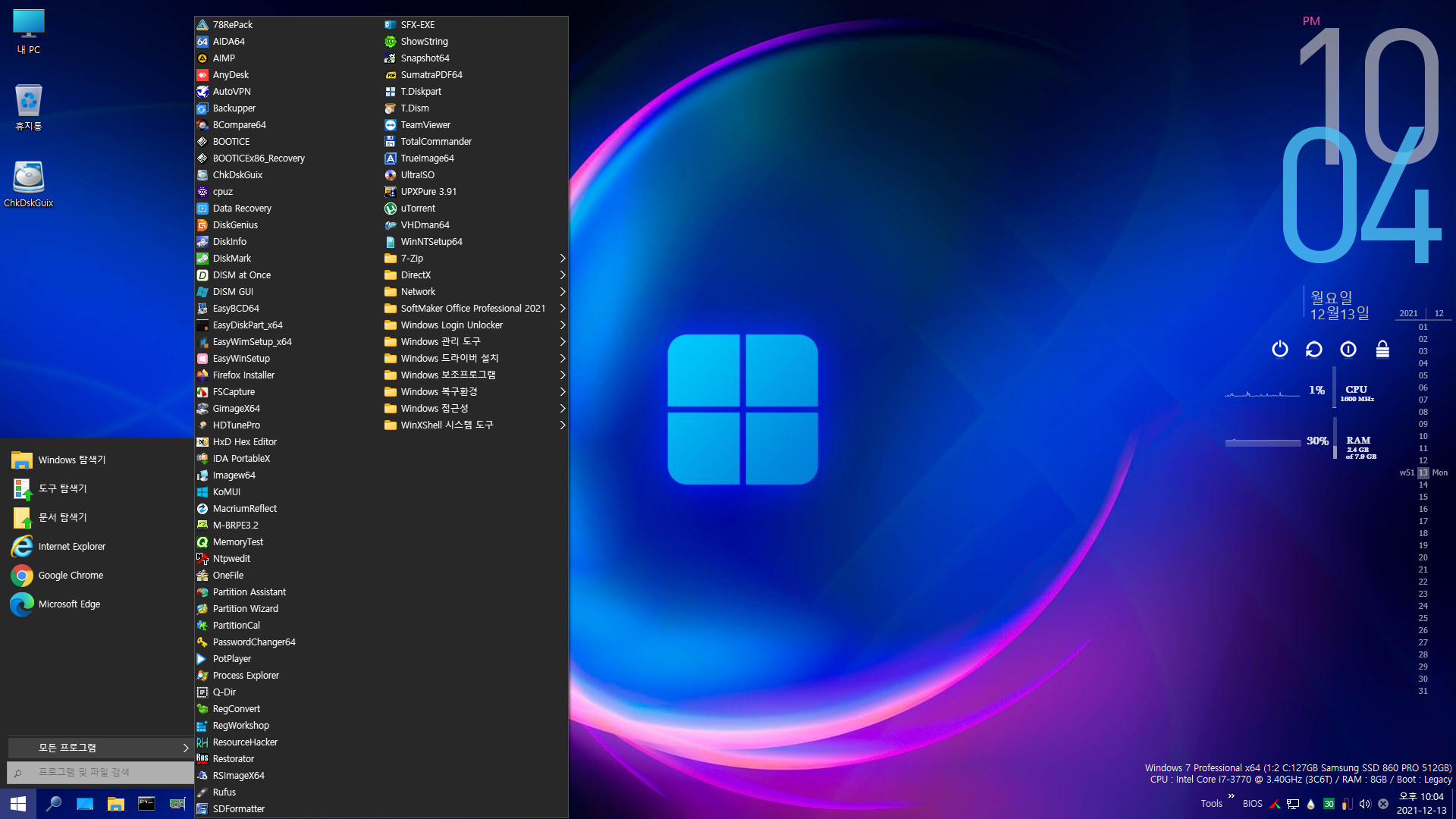Screen dimensions: 1456x819
Task: Expand Windows 보조프로그램 folder
Action: [475, 375]
